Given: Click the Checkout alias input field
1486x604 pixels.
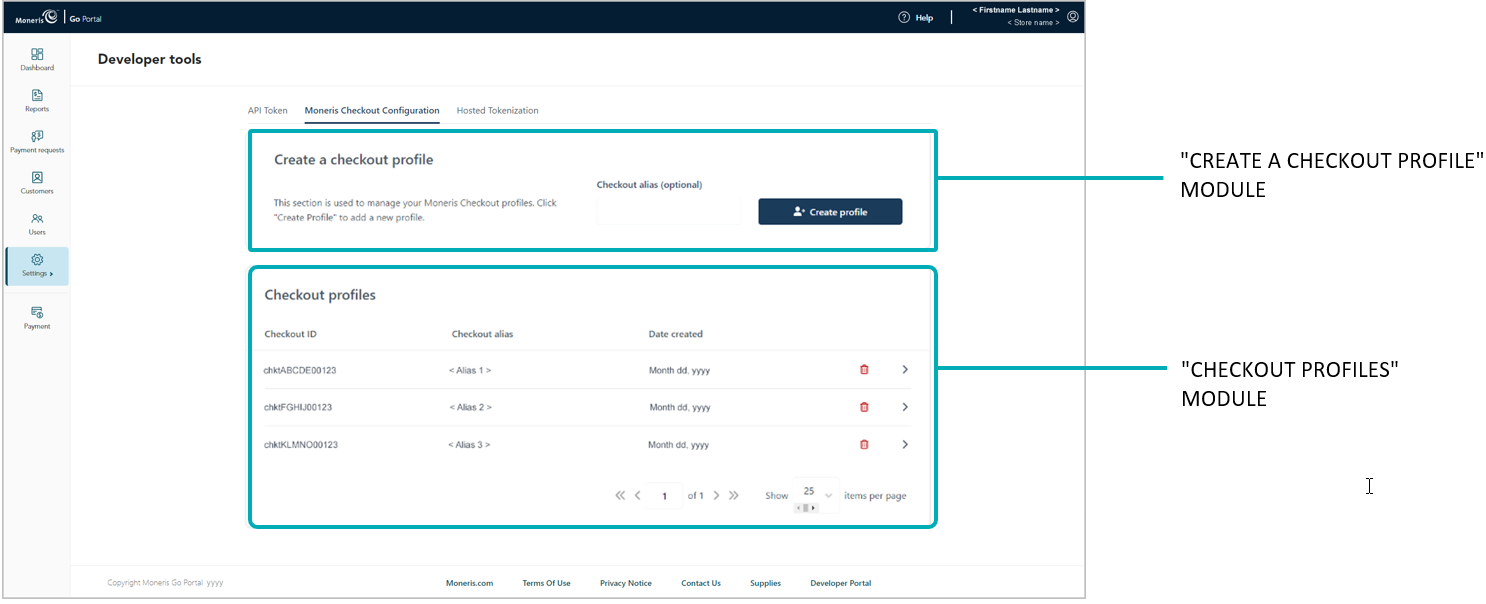Looking at the screenshot, I should 668,212.
